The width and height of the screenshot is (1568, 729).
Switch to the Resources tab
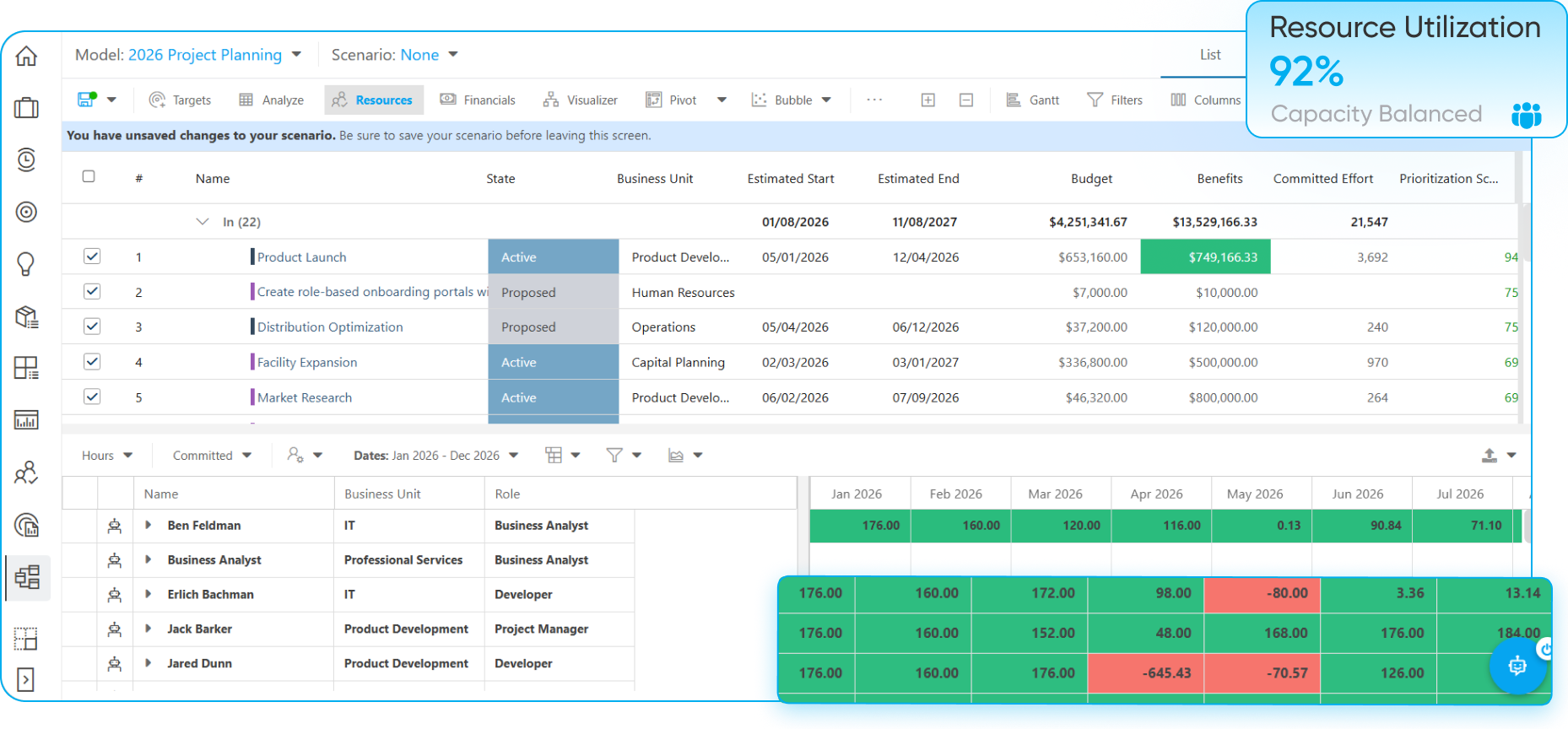(373, 100)
